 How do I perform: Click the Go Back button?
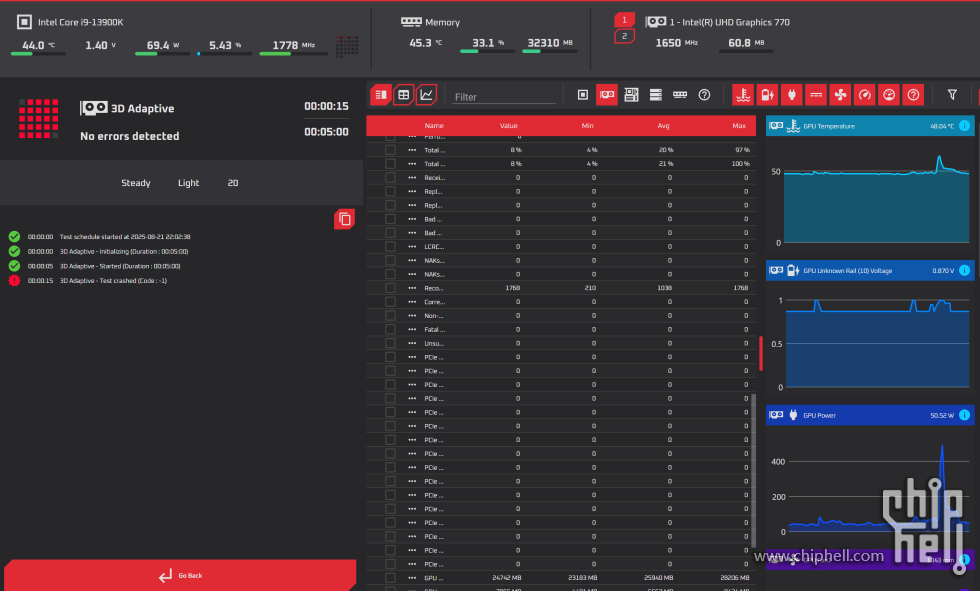[180, 575]
